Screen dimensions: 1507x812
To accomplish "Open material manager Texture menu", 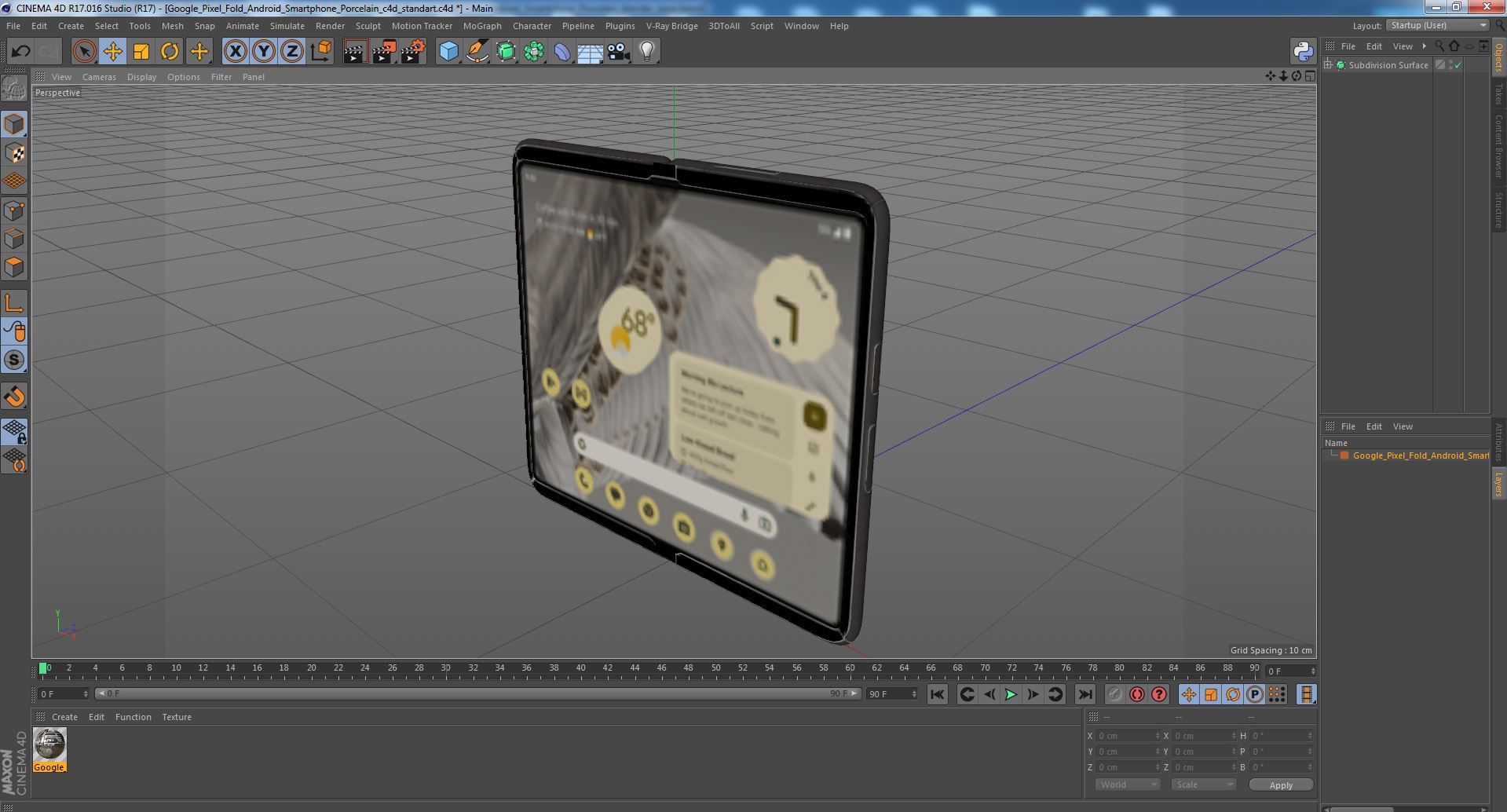I will pos(176,717).
